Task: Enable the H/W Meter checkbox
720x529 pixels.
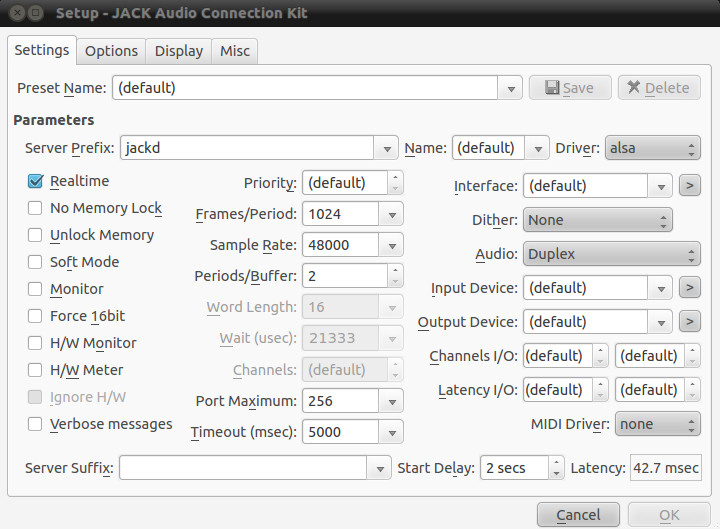Action: click(35, 370)
